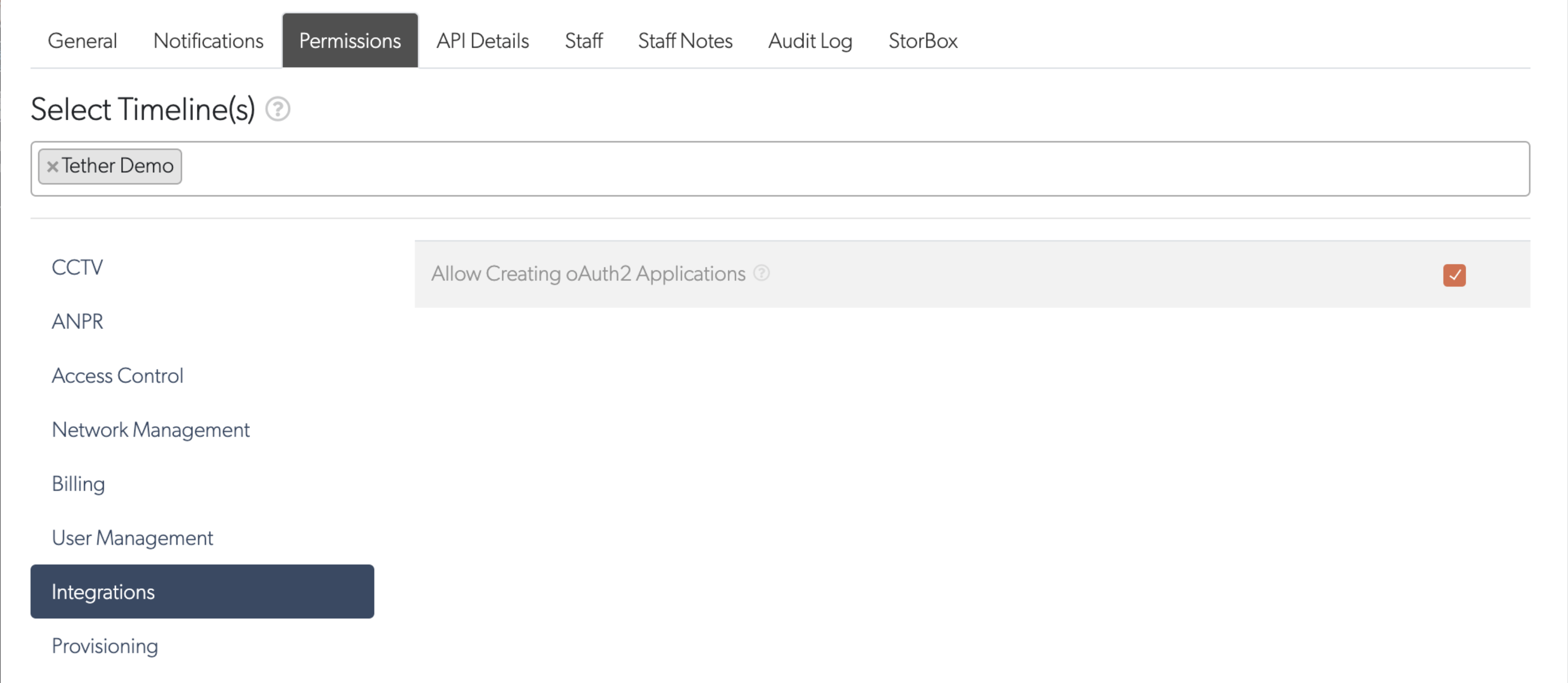Select Network Management category
This screenshot has width=1568, height=683.
151,430
